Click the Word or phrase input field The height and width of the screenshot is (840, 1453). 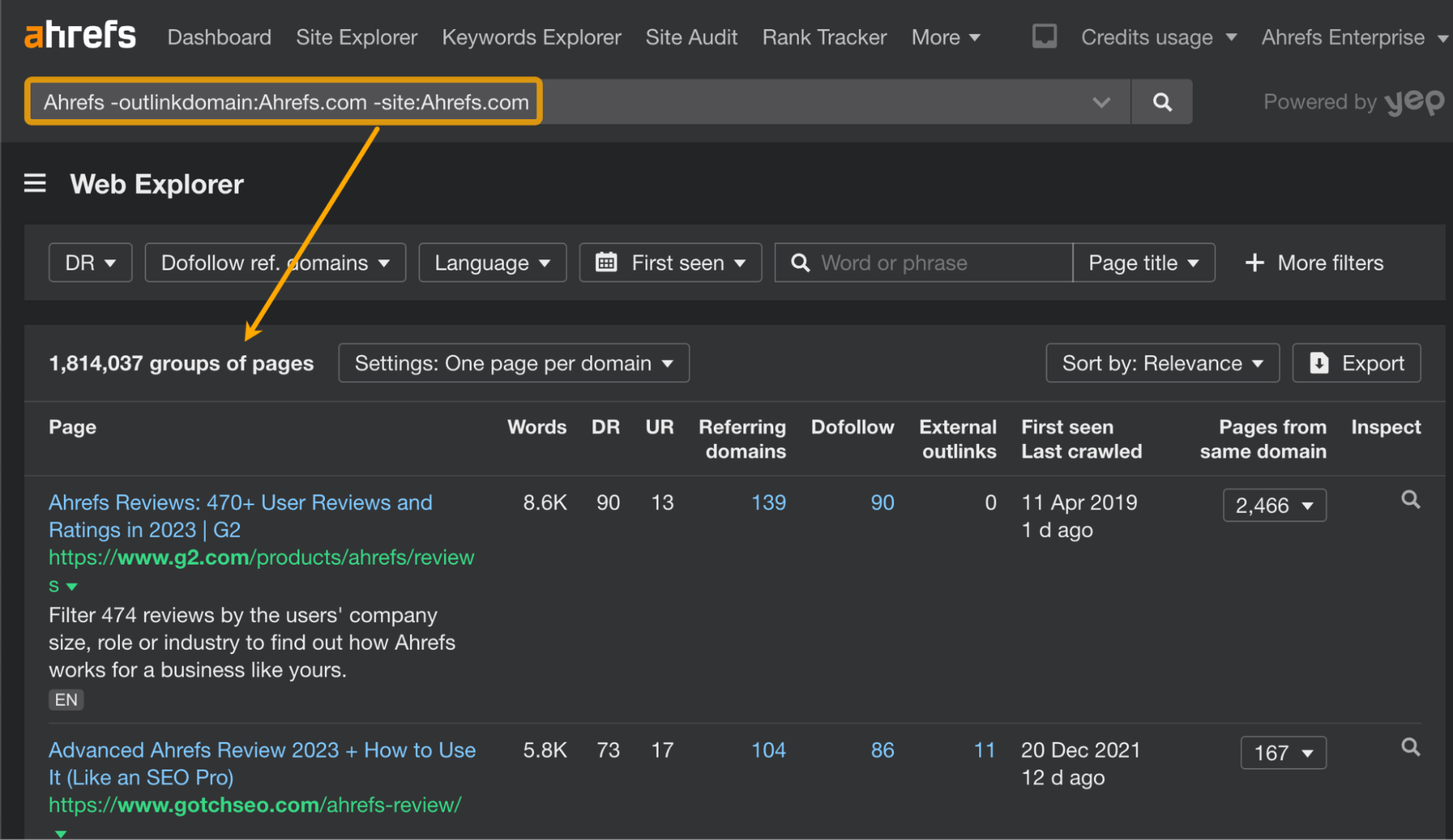pos(920,262)
